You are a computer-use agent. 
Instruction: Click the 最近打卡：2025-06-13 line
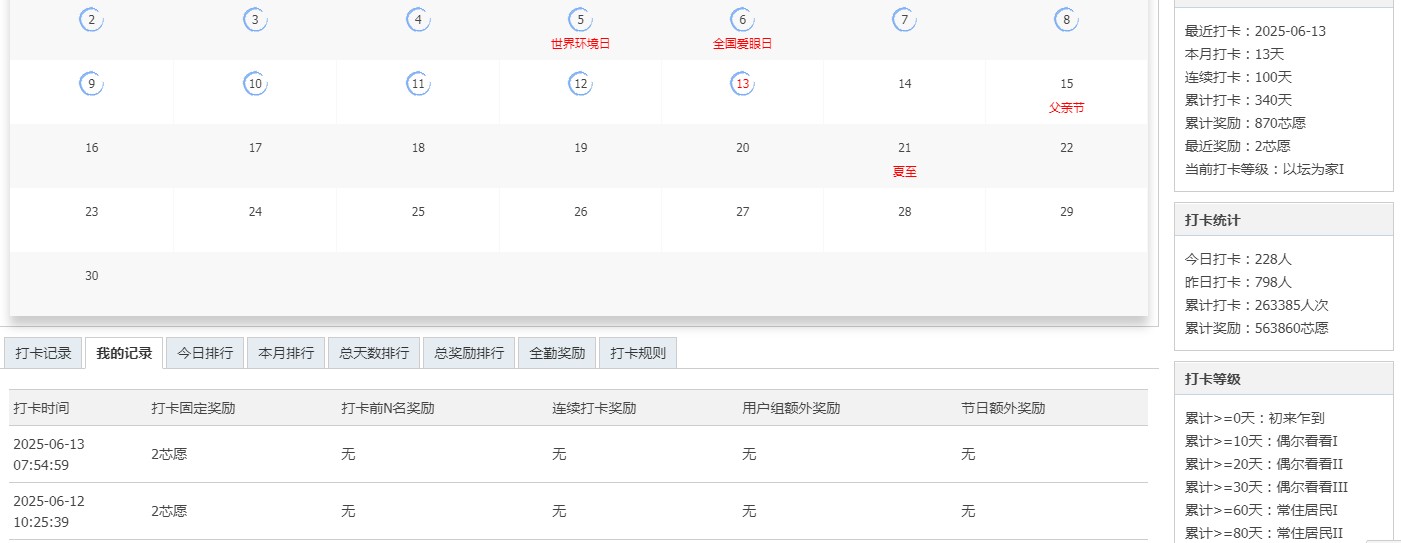pos(1255,31)
